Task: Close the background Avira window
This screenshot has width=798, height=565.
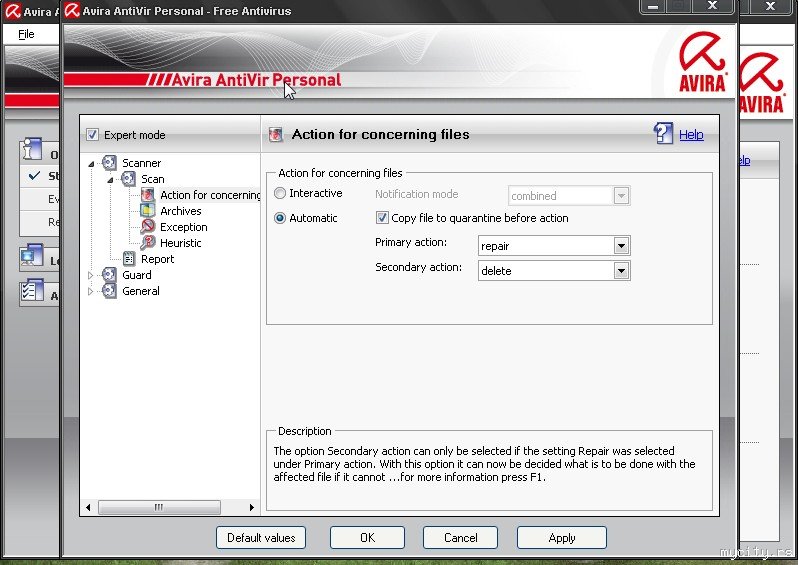Action: 771,7
